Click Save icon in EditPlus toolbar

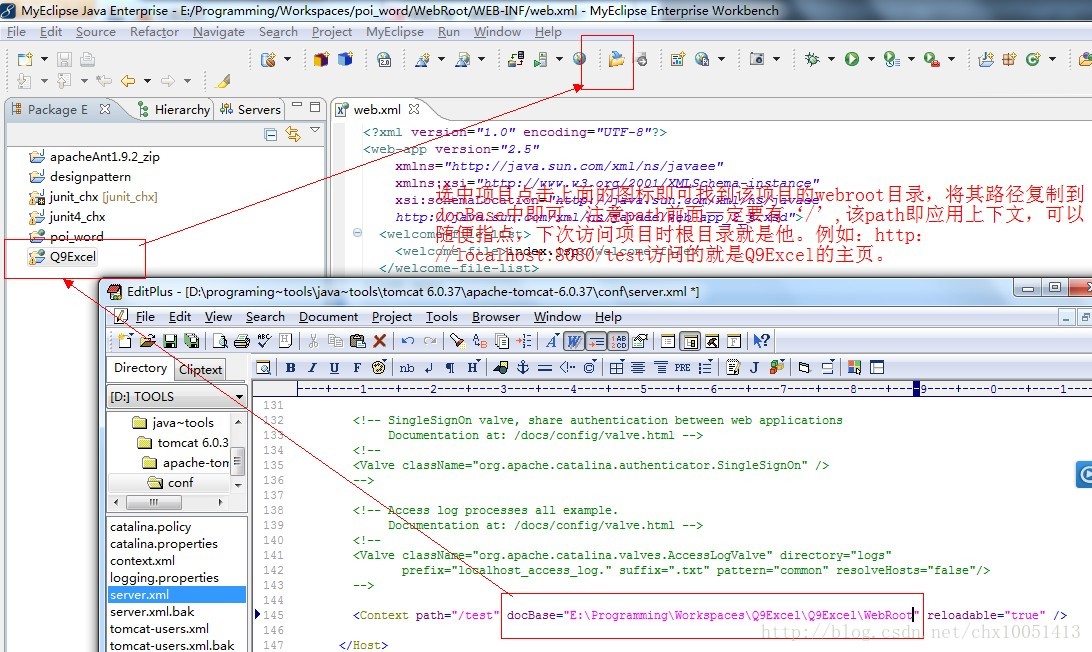(x=169, y=341)
